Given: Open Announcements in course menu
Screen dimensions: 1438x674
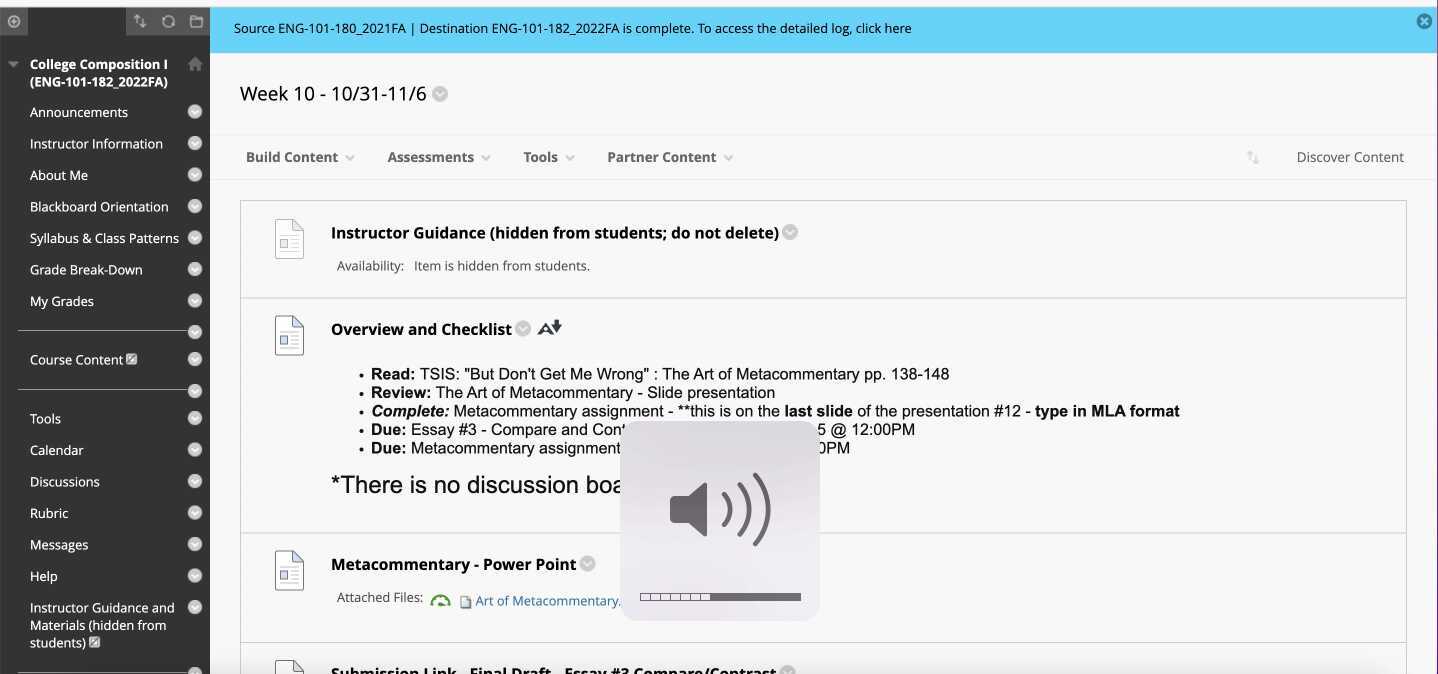Looking at the screenshot, I should (79, 112).
